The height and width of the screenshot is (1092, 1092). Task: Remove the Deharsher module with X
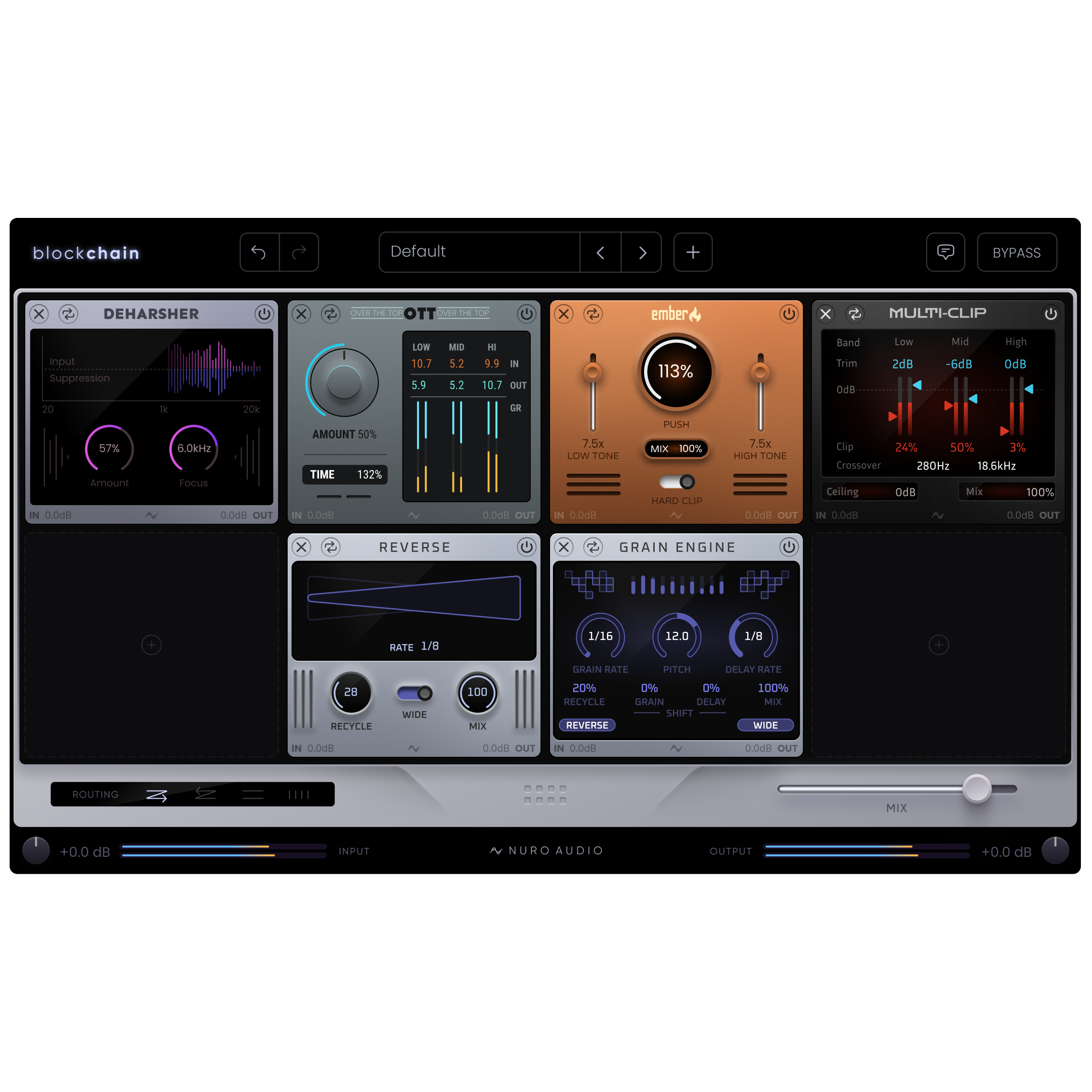(x=39, y=313)
